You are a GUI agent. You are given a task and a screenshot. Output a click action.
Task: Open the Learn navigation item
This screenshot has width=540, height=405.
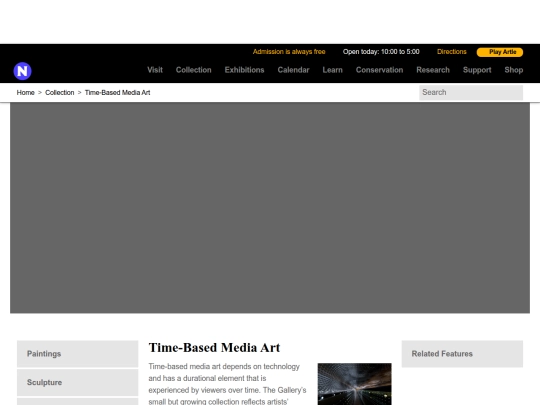[x=333, y=70]
